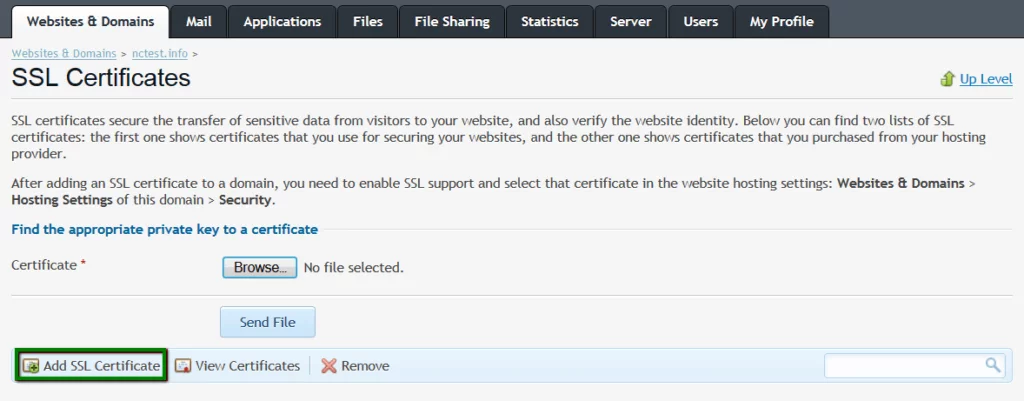
Task: Focus the certificate list search field
Action: [903, 366]
